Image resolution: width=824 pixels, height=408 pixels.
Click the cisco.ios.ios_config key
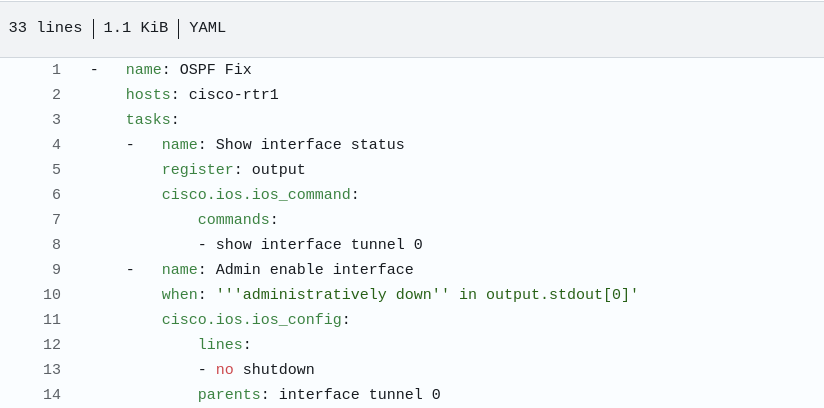tap(251, 320)
